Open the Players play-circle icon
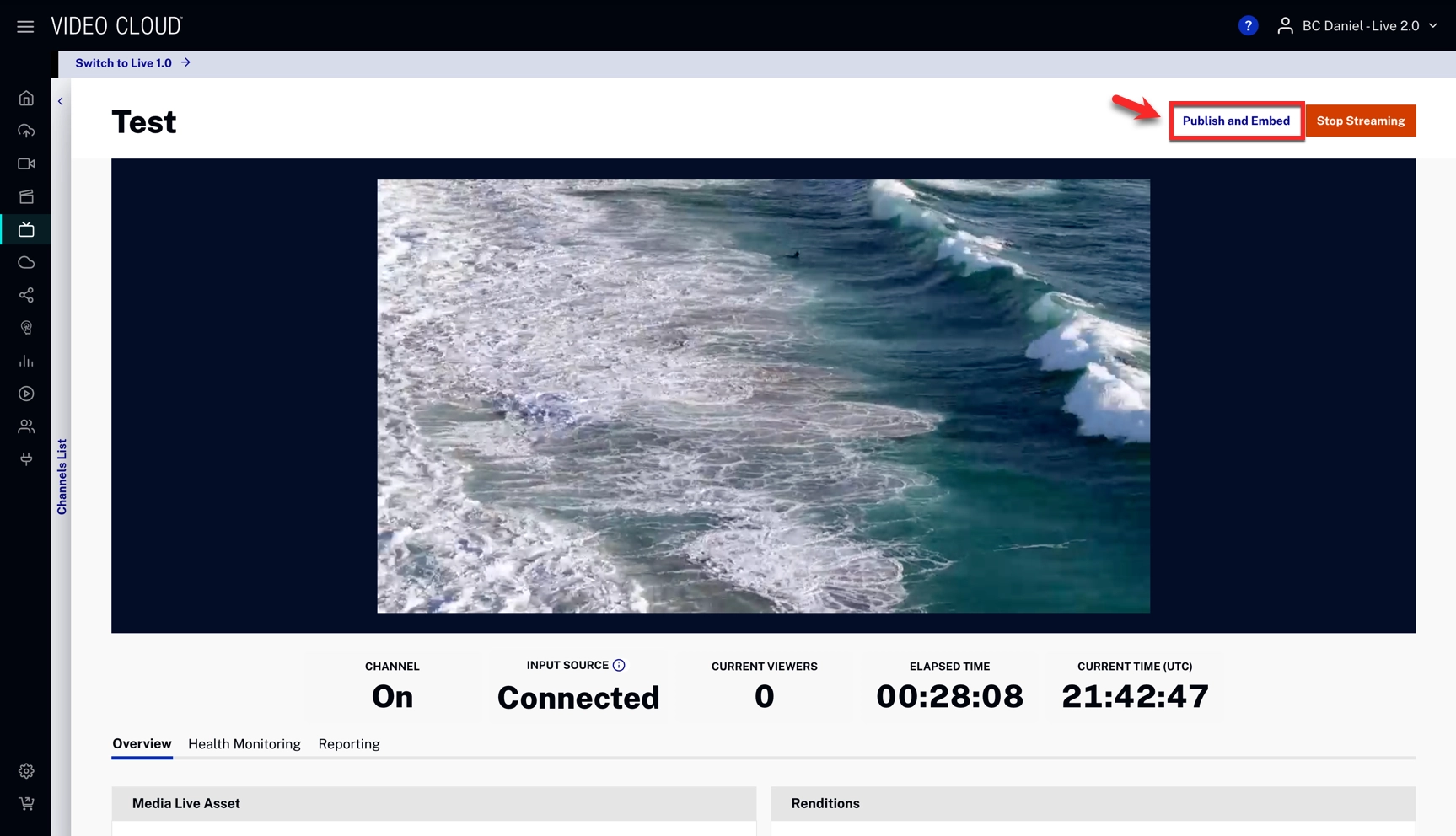 pyautogui.click(x=26, y=394)
